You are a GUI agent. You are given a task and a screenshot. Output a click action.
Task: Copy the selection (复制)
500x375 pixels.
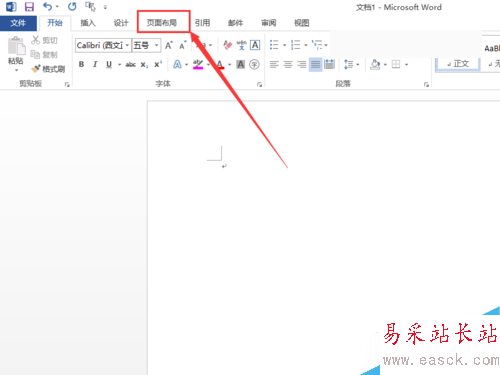point(44,54)
